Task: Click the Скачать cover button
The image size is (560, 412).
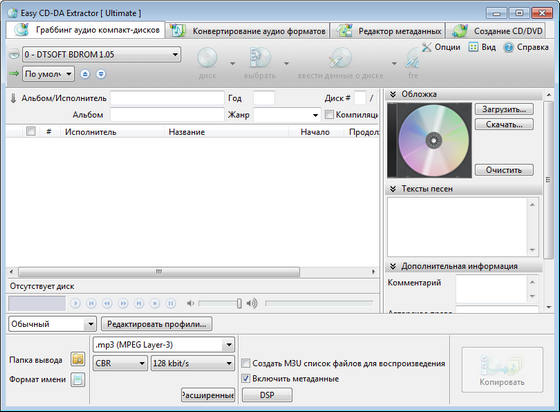Action: [x=504, y=124]
